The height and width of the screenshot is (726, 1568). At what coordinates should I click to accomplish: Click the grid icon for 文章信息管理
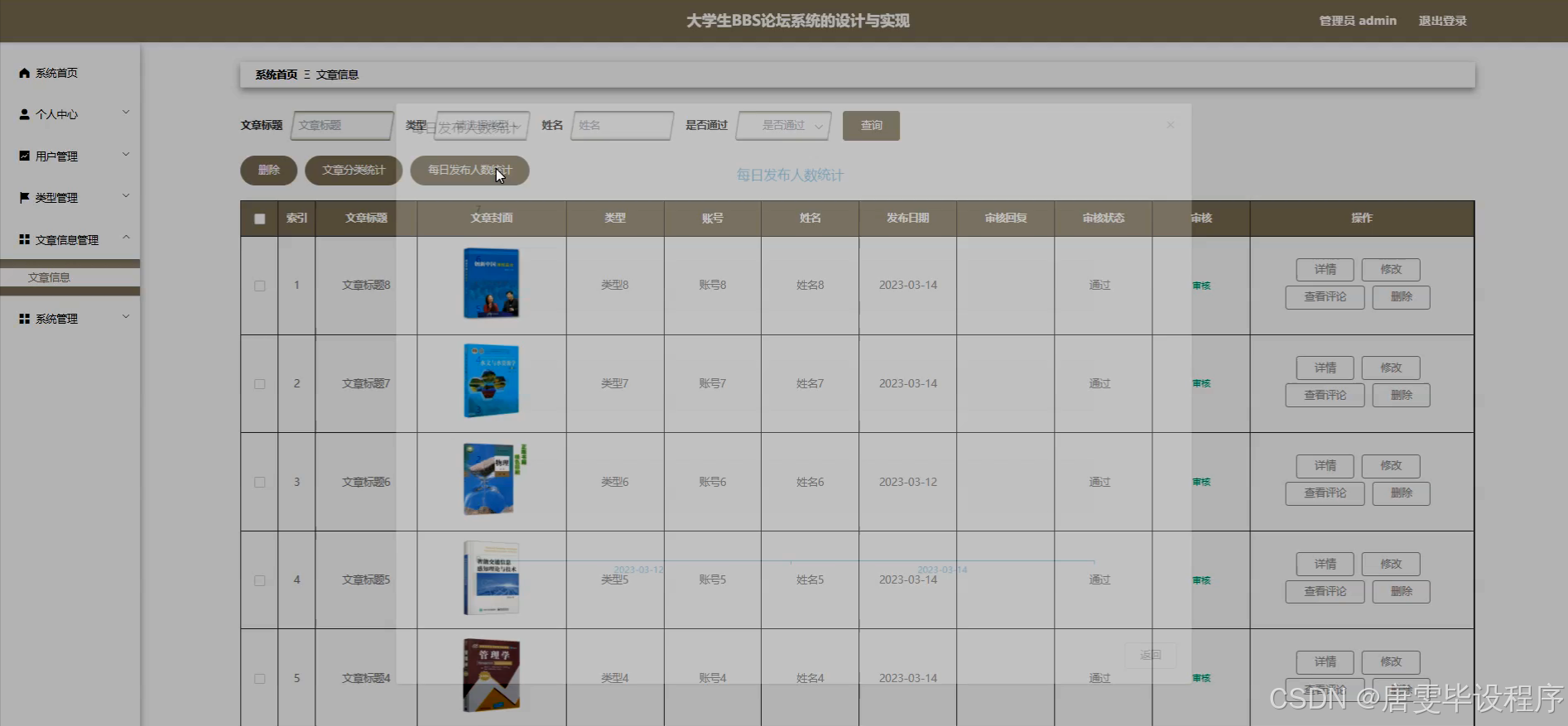pyautogui.click(x=24, y=239)
